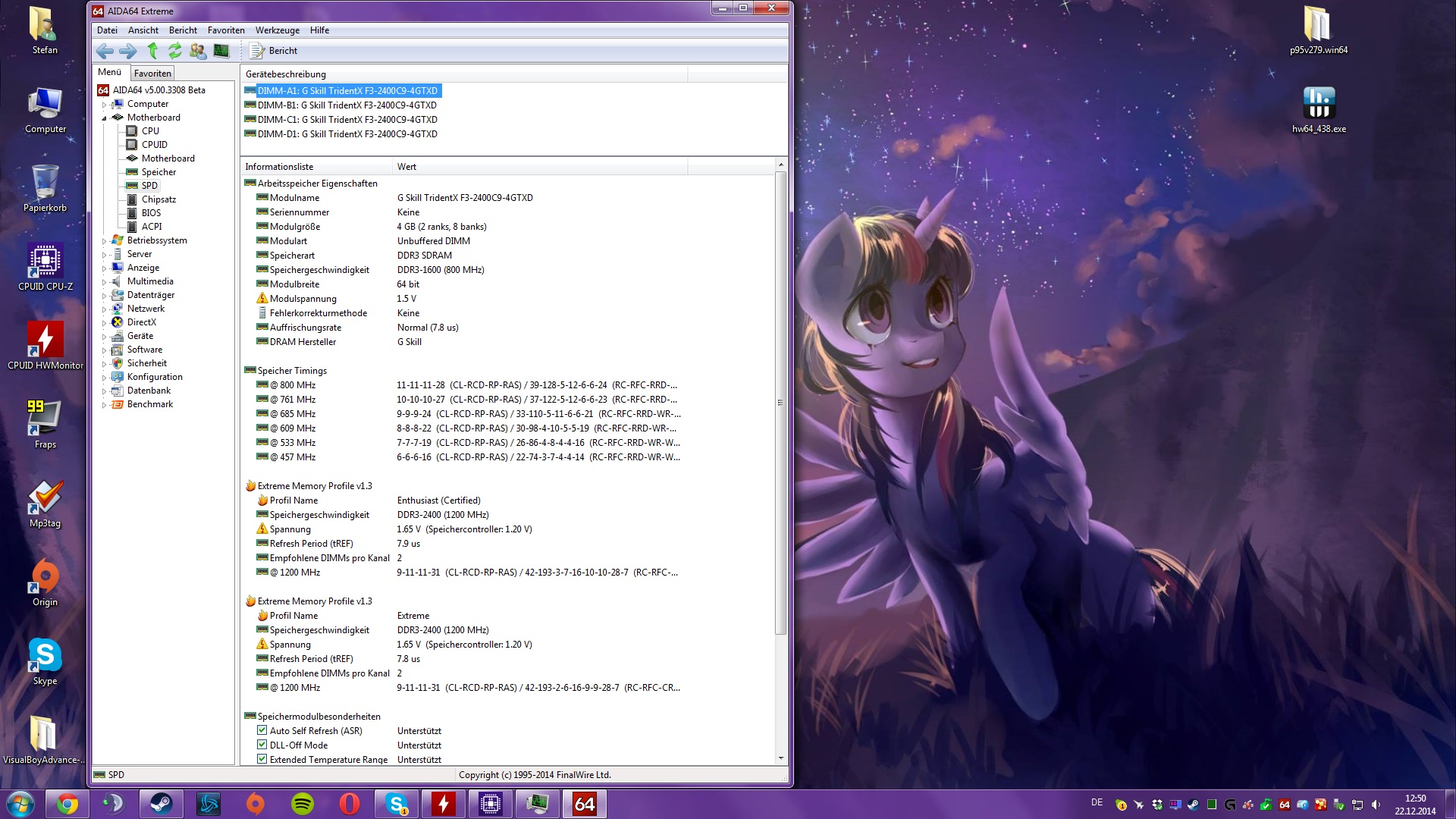The width and height of the screenshot is (1456, 819).
Task: Open the Werkzeuge menu
Action: pyautogui.click(x=277, y=30)
